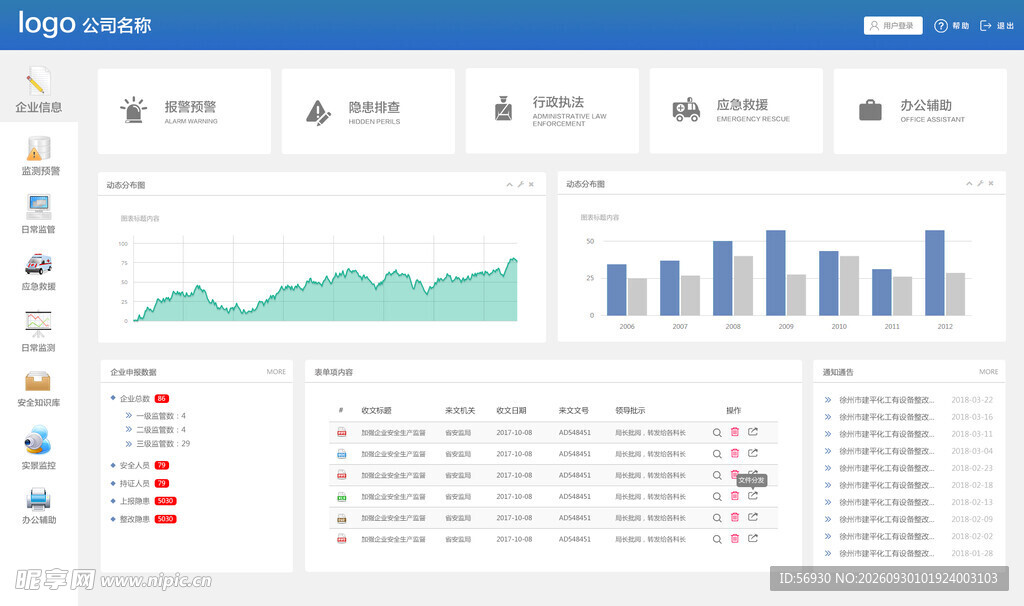The width and height of the screenshot is (1024, 606).
Task: Open 帮助 help in the header
Action: coord(952,25)
